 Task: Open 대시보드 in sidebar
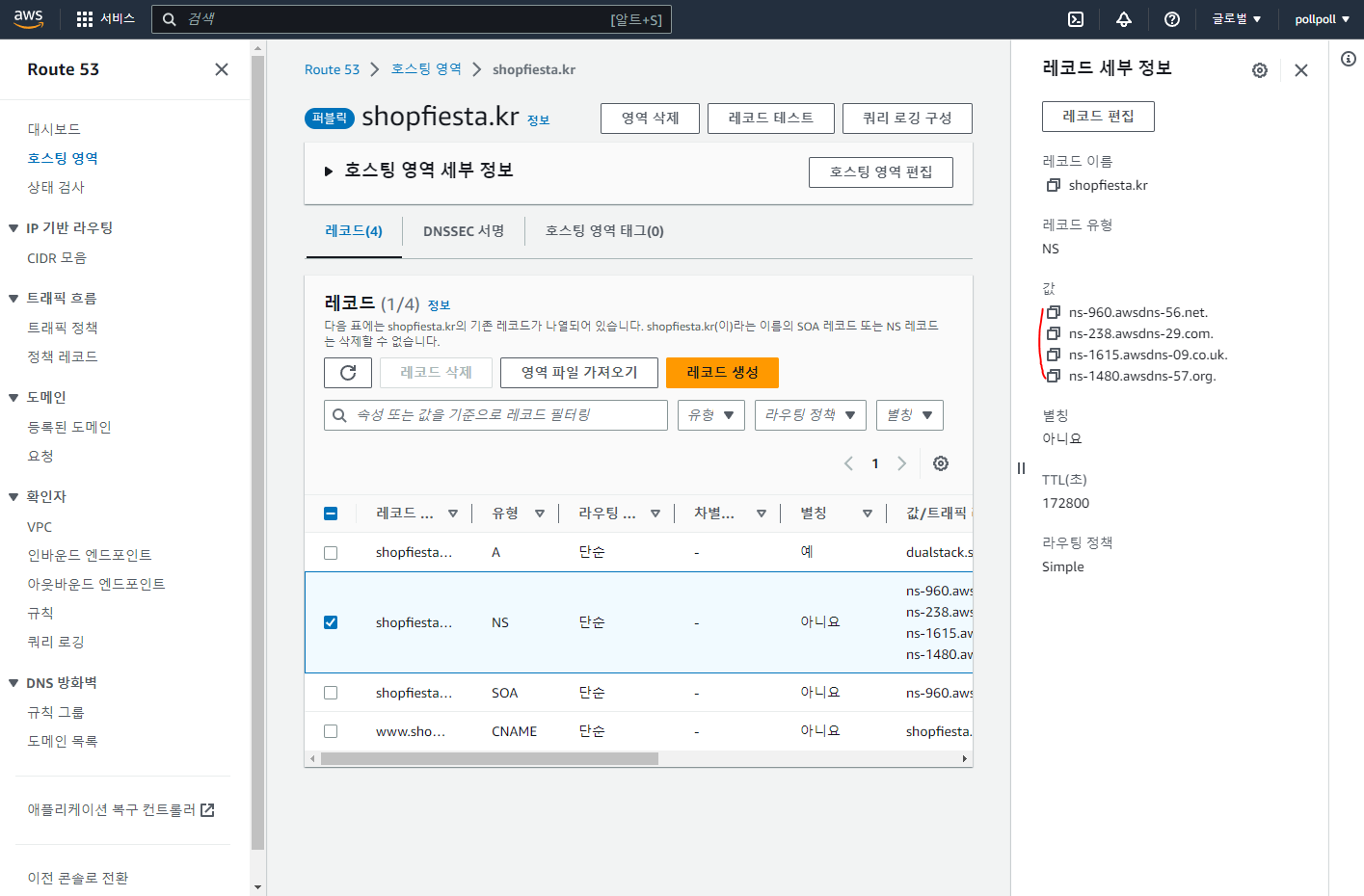pos(54,129)
